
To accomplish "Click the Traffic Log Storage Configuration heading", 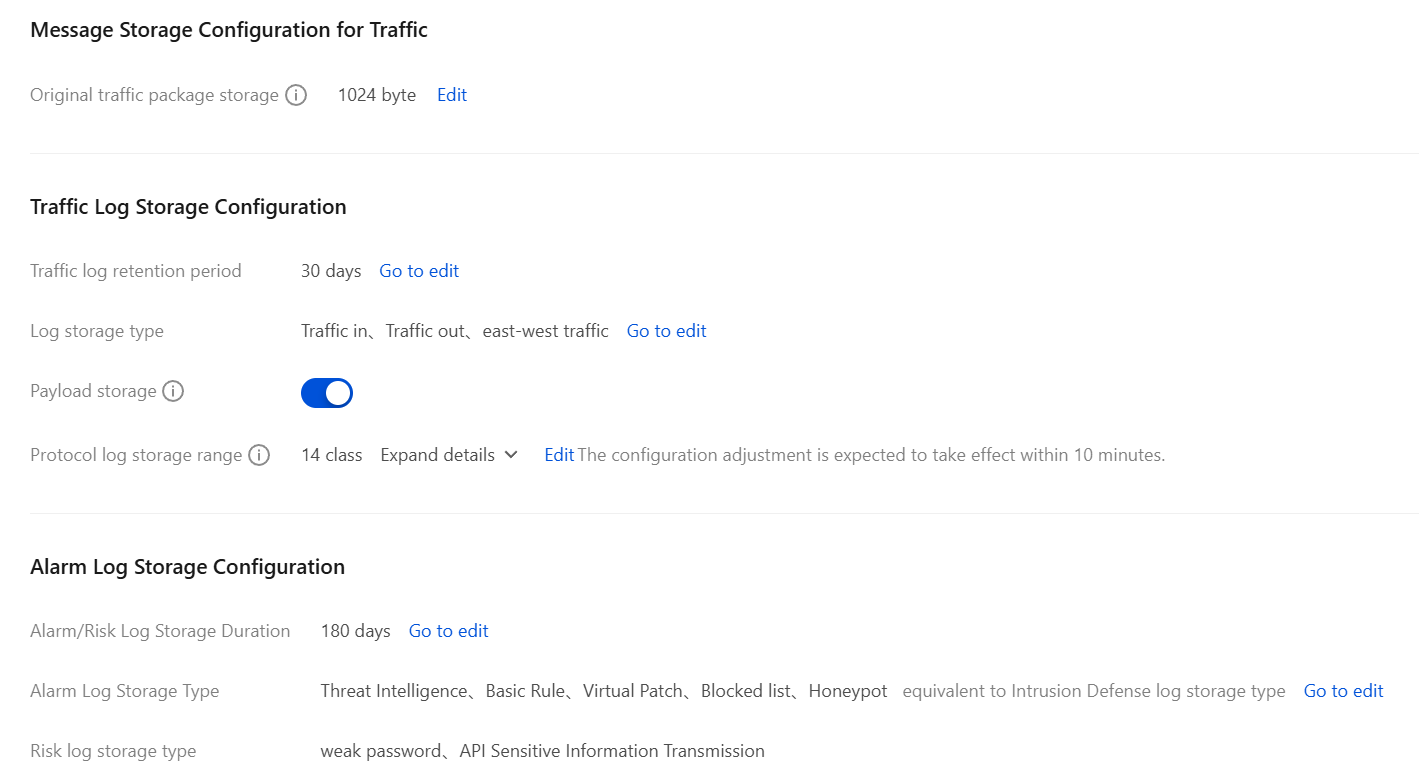I will point(188,207).
